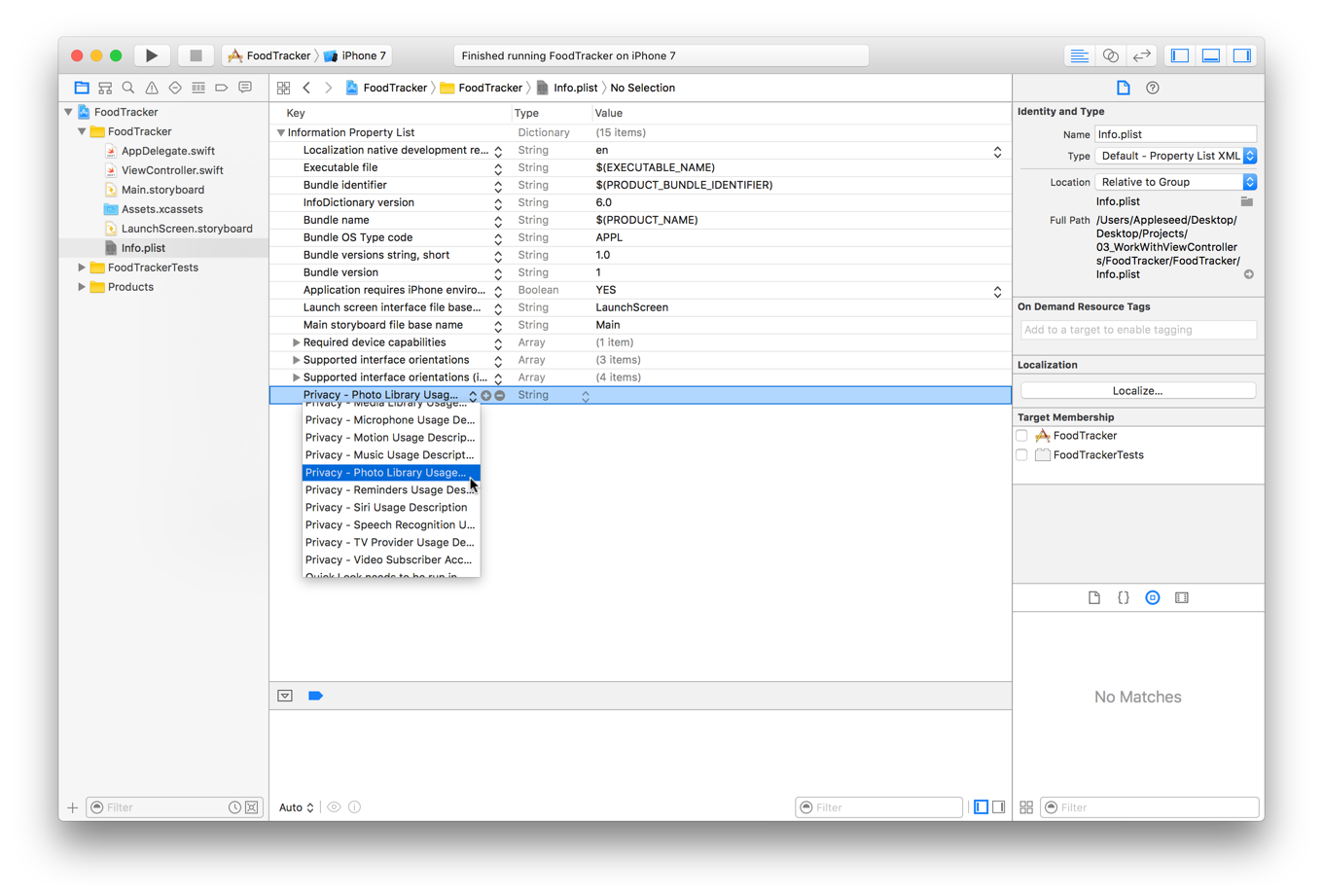Enable FoodTrackerTests target membership
Viewport: 1323px width, 896px height.
(x=1022, y=455)
